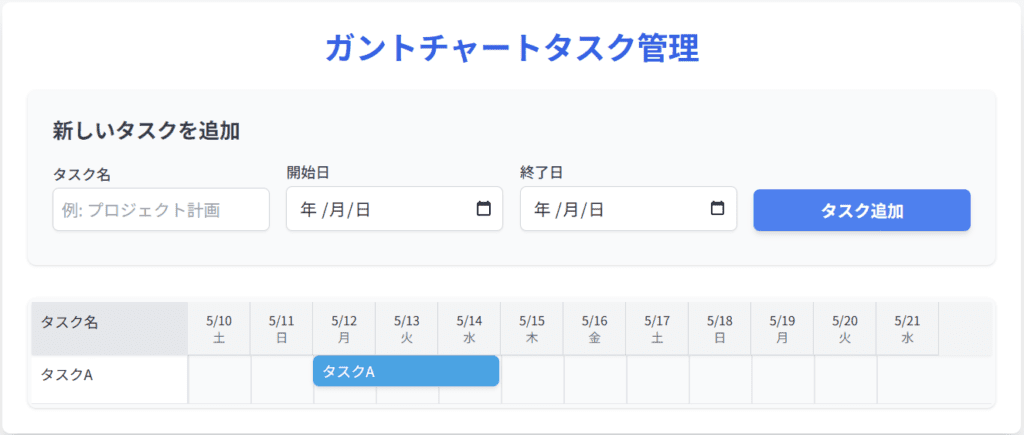Click the タスク追加 button
Image resolution: width=1024 pixels, height=435 pixels.
(x=862, y=210)
